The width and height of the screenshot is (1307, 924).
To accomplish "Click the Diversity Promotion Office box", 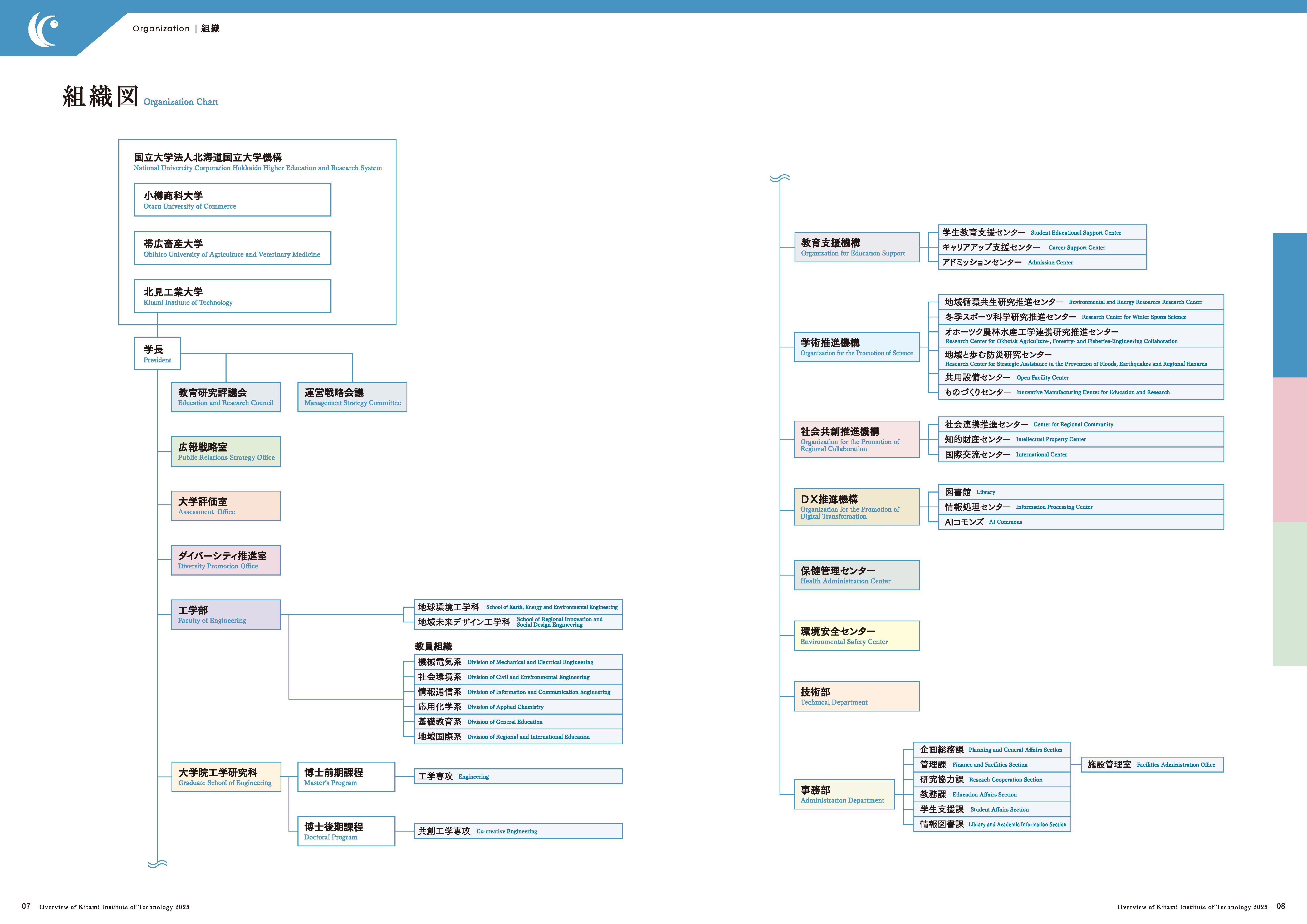I will click(x=226, y=561).
